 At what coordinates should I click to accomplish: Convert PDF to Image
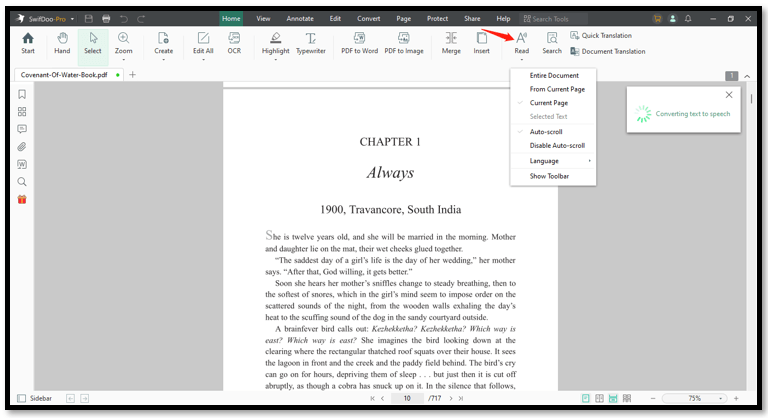(x=404, y=43)
